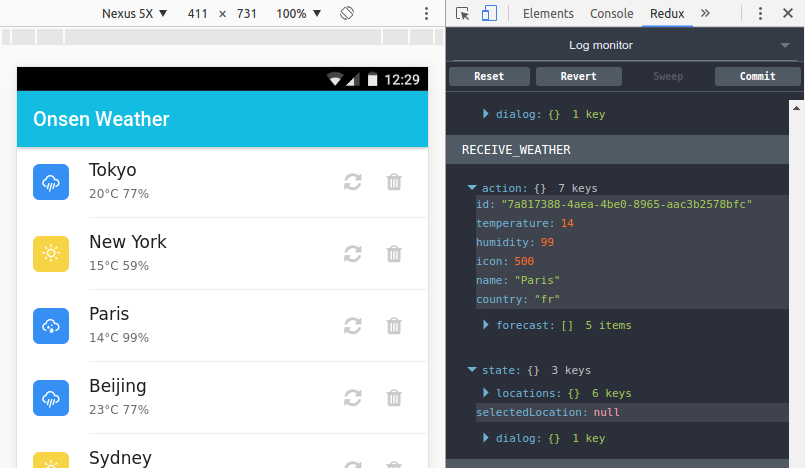Click the RECEIVE_WEATHER action header
The width and height of the screenshot is (805, 468).
coord(617,150)
